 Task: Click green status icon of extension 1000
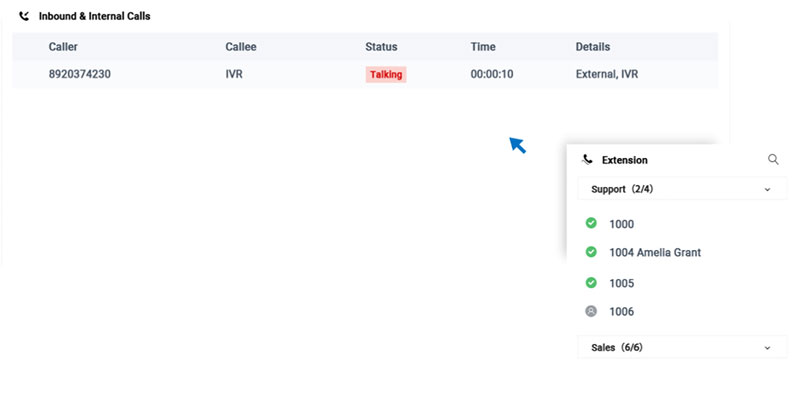pos(591,224)
